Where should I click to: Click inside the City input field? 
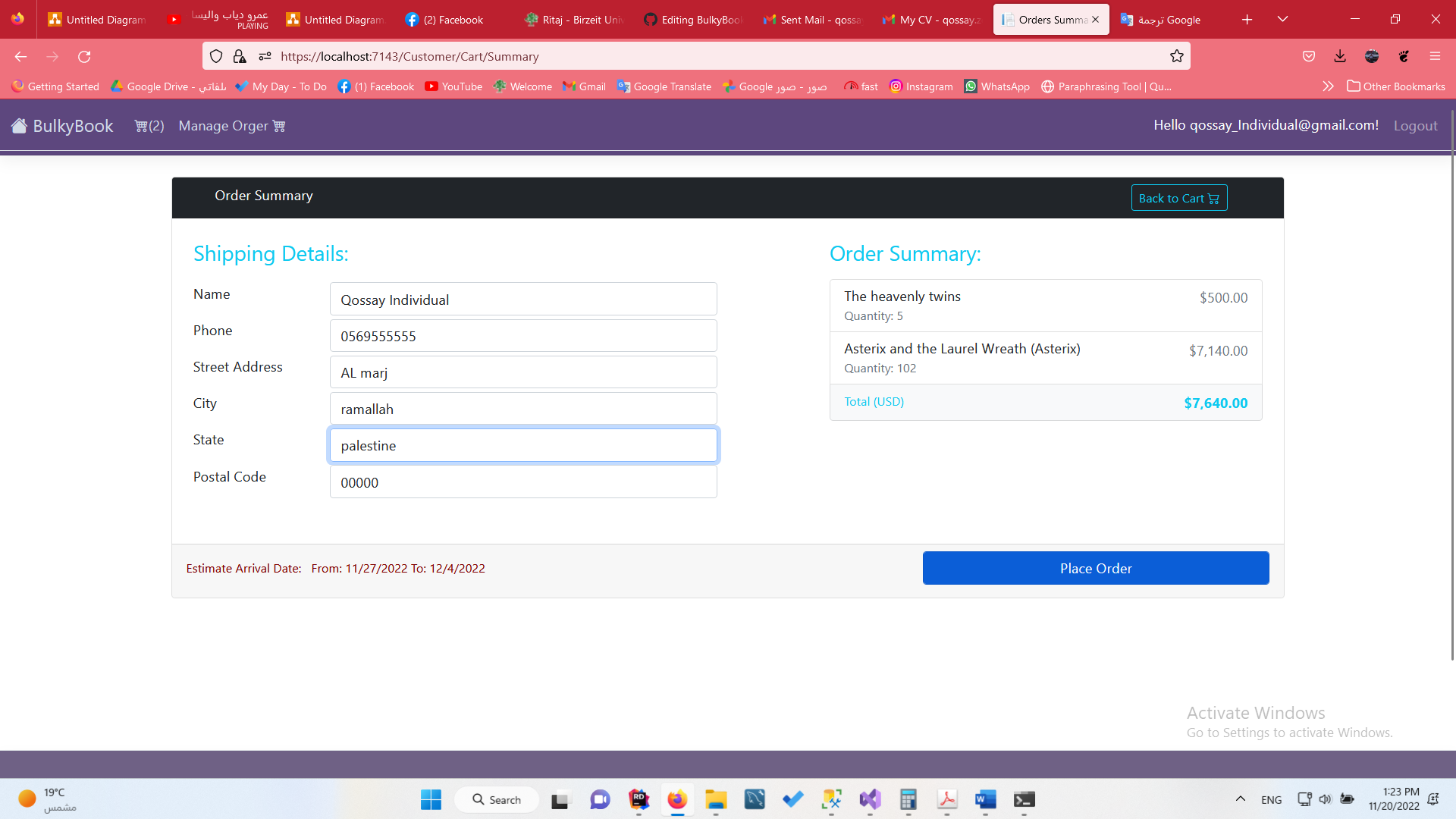522,408
